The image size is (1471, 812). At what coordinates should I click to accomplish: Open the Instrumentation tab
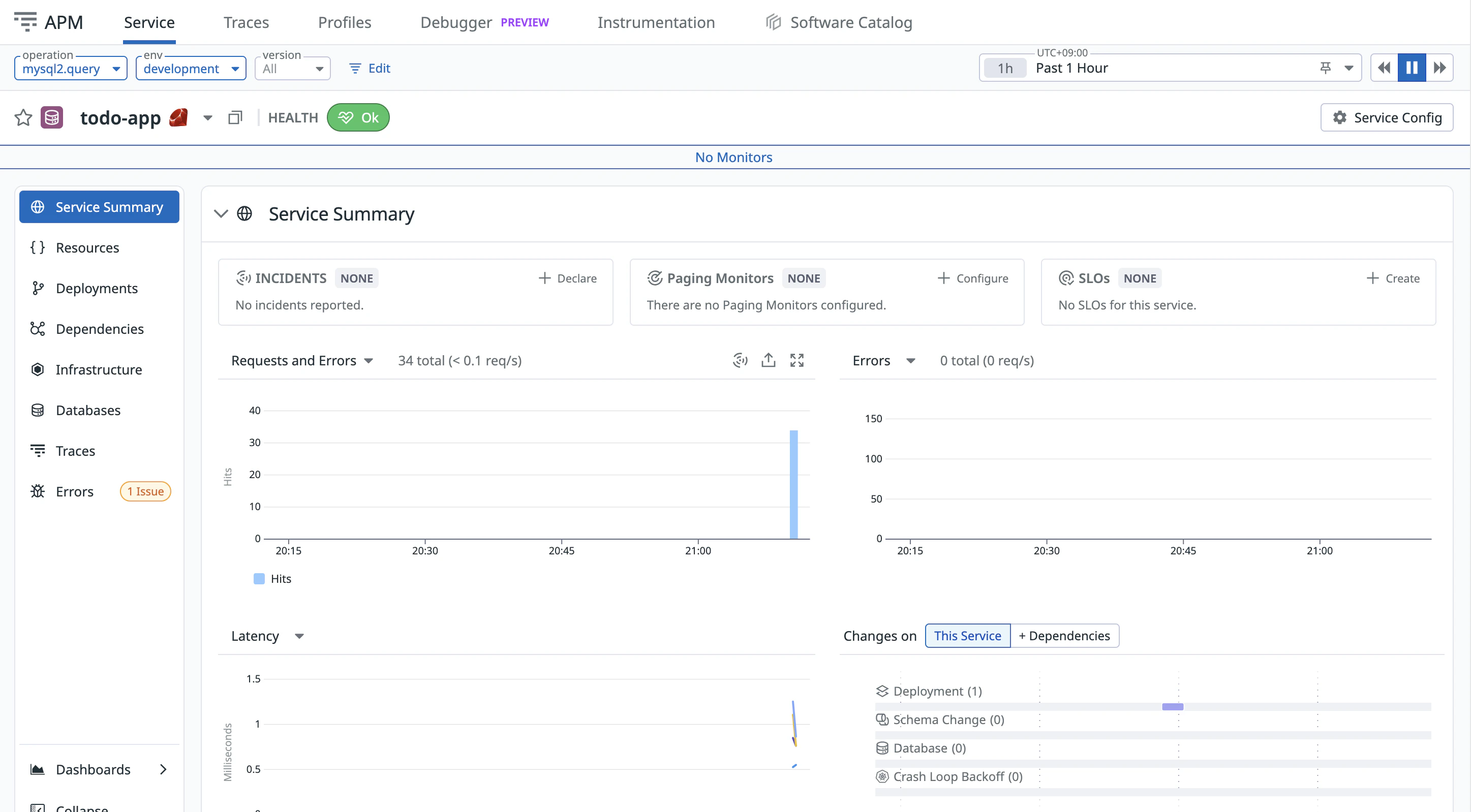tap(656, 22)
